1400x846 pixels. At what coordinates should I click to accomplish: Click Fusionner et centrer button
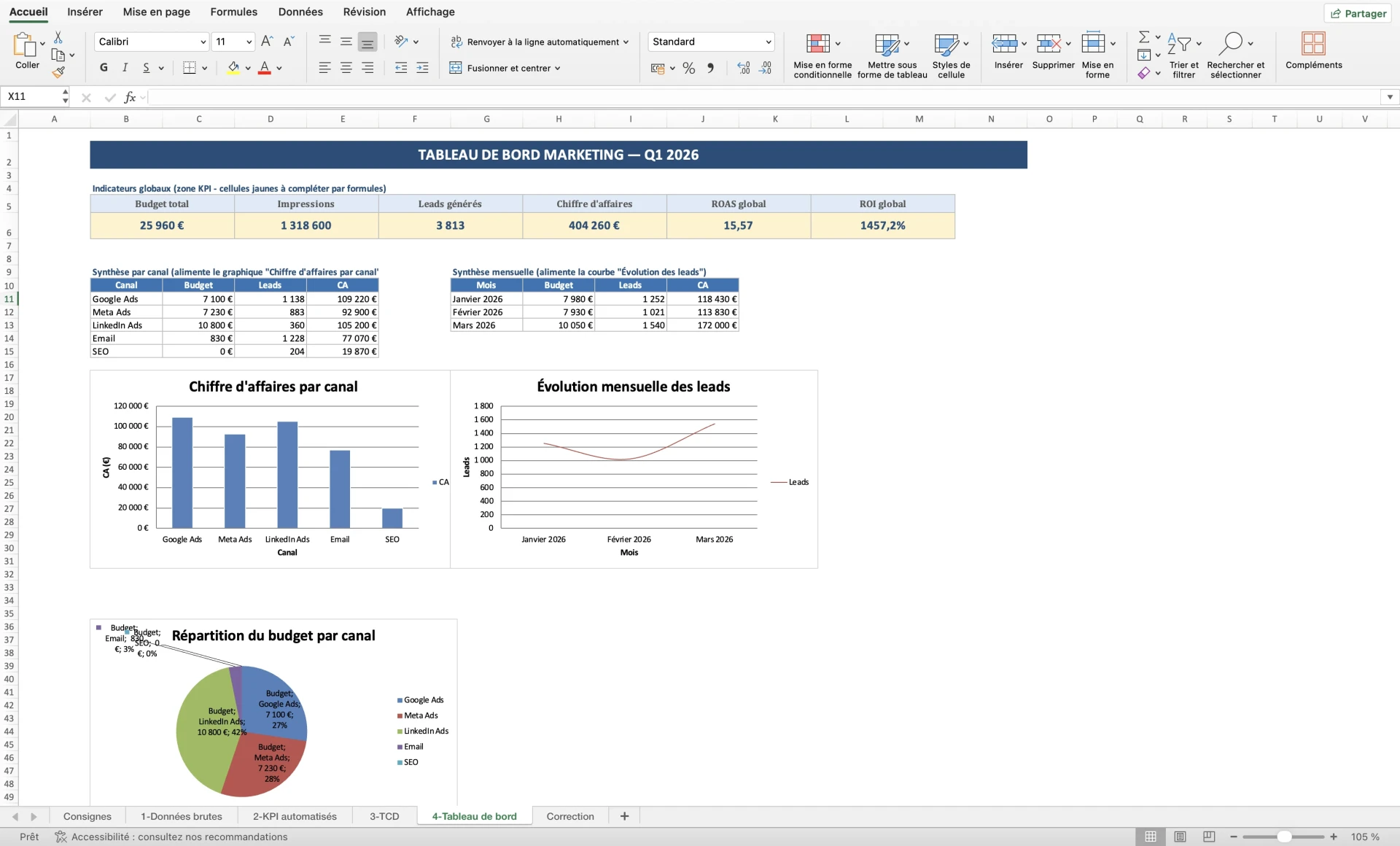pyautogui.click(x=500, y=68)
